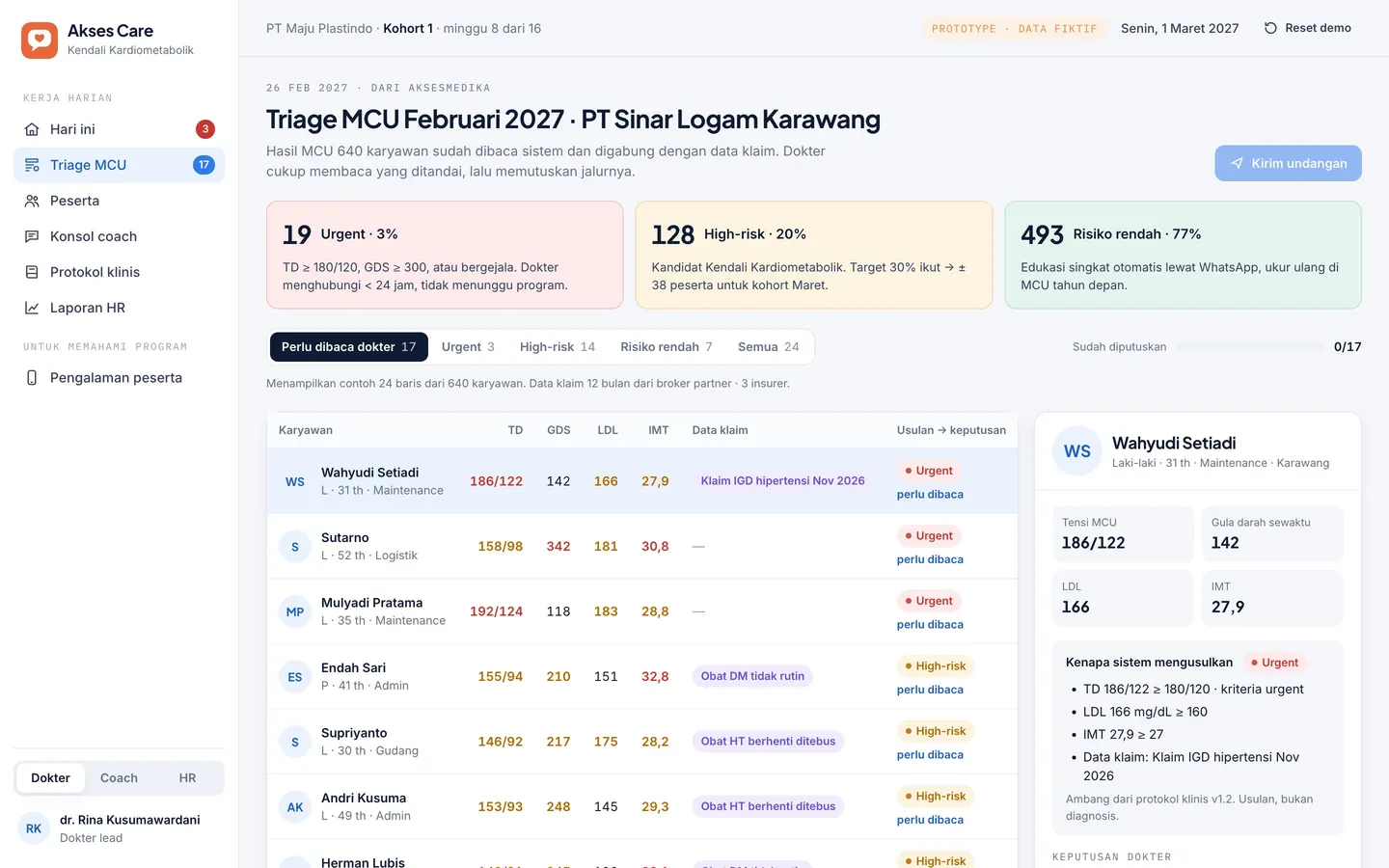Viewport: 1389px width, 868px height.
Task: Open perlu dibaca link for Sutarno
Action: (930, 559)
